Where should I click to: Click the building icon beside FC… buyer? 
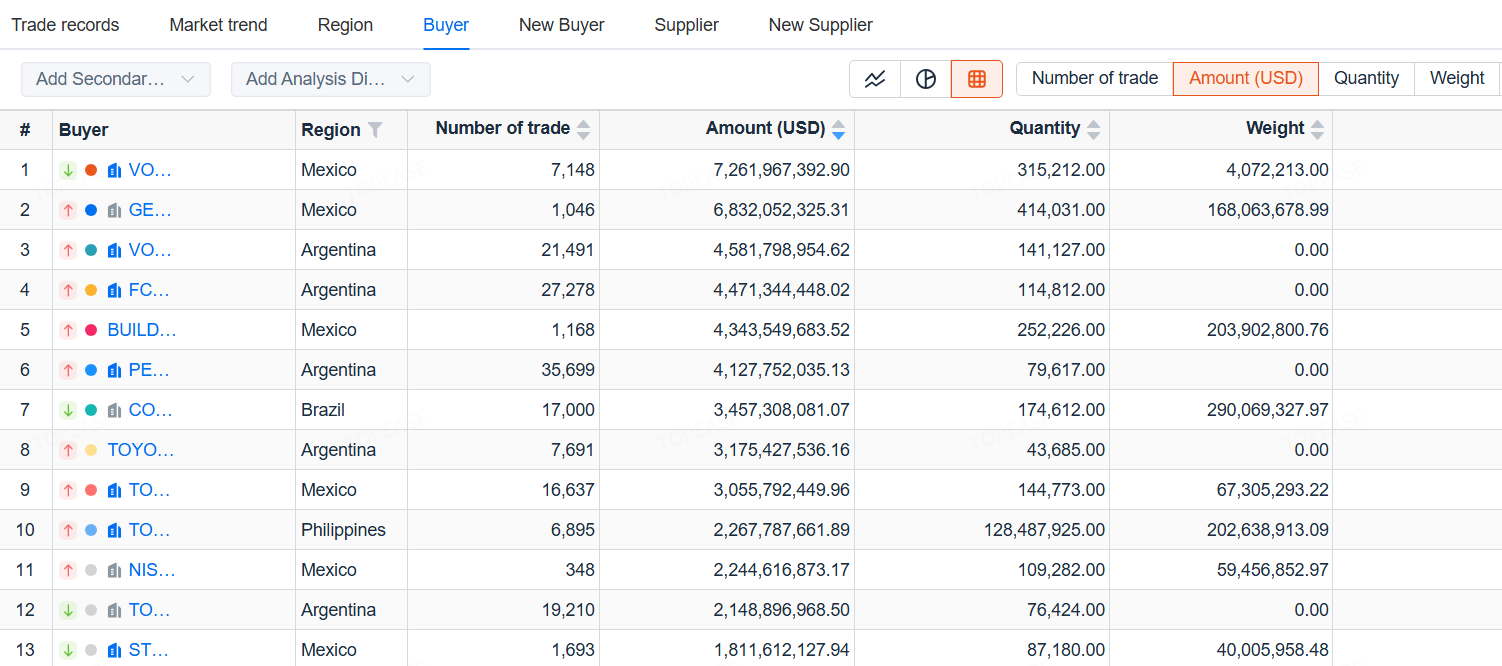(x=114, y=290)
